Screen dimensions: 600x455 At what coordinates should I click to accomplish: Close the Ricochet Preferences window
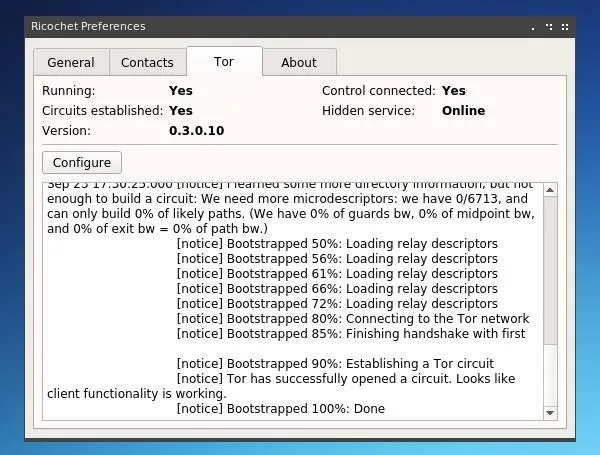click(565, 27)
